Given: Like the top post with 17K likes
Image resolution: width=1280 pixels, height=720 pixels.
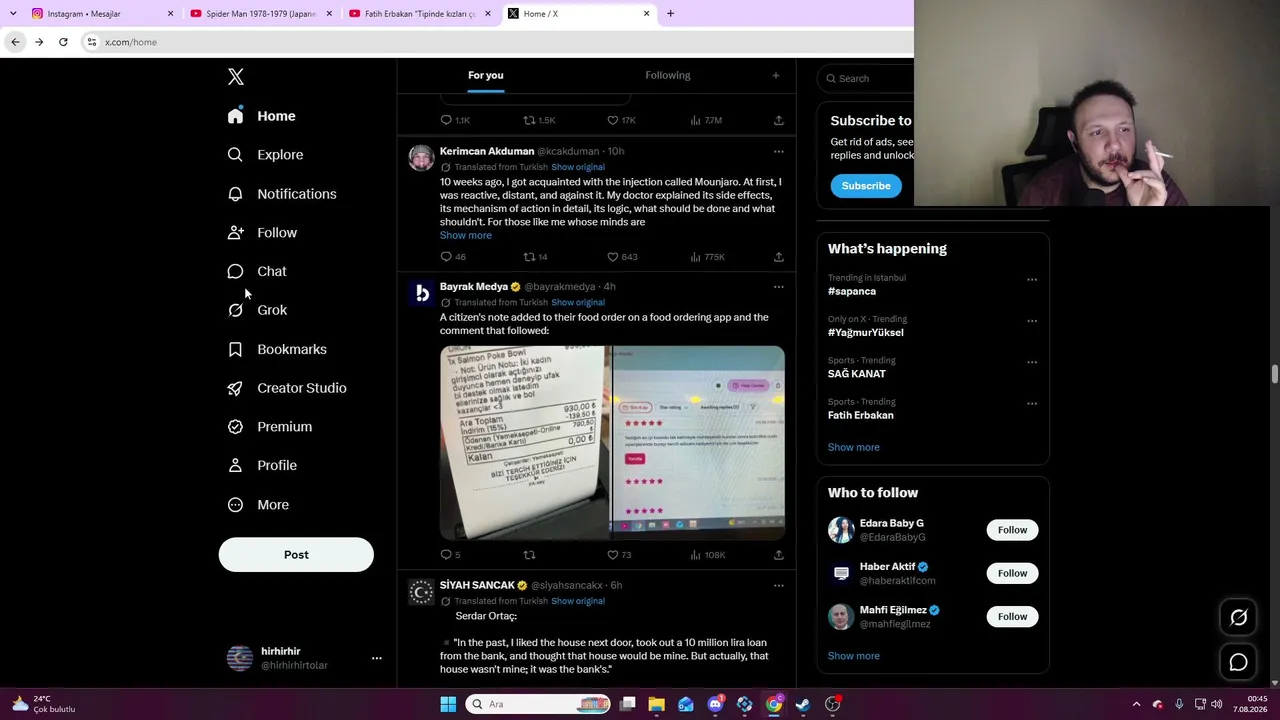Looking at the screenshot, I should pos(621,120).
